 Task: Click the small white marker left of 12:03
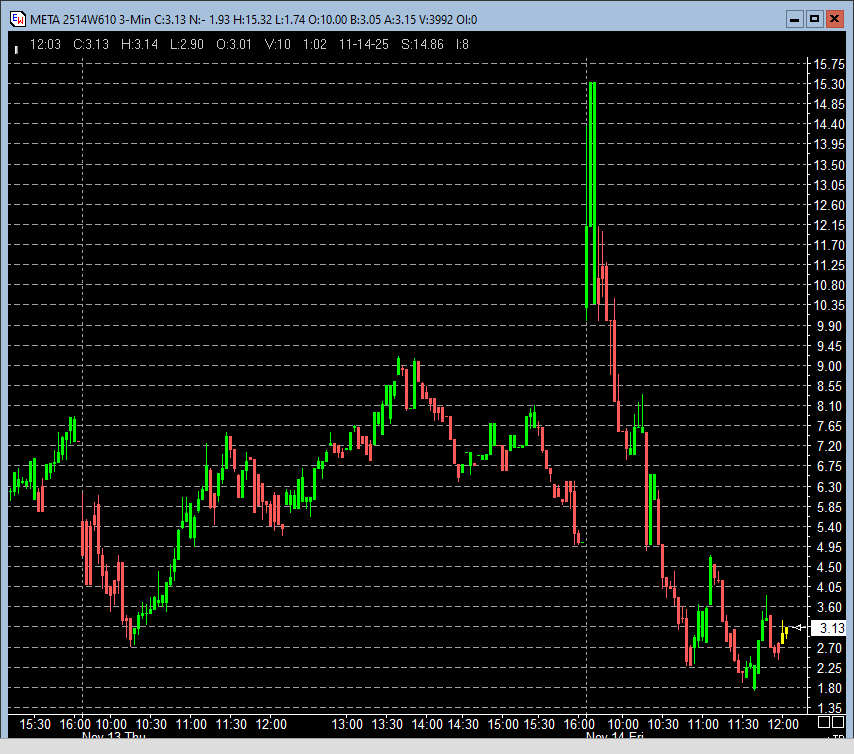coord(16,47)
